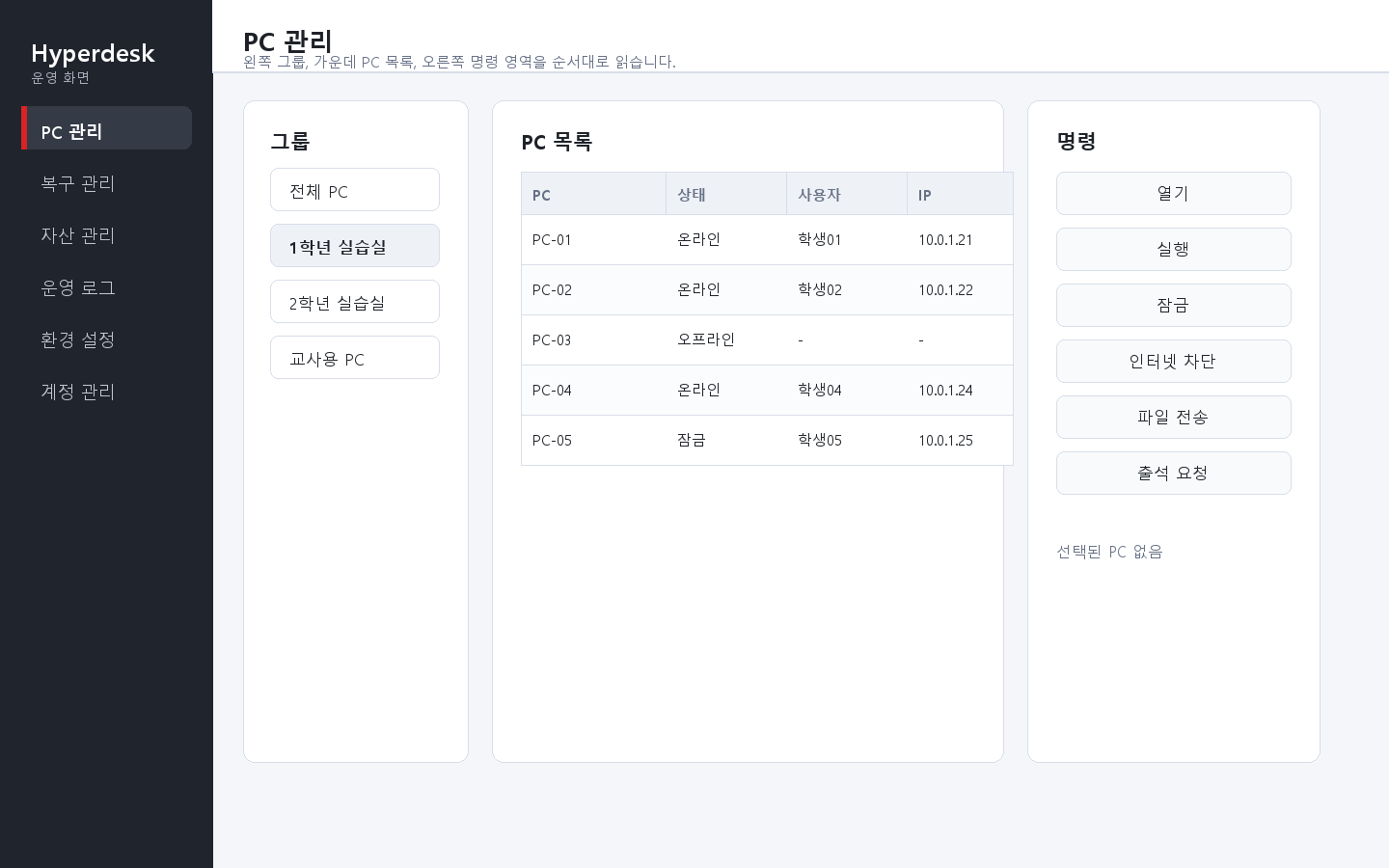Click the 온라인 status of PC-02
Image resolution: width=1389 pixels, height=868 pixels.
coord(699,289)
